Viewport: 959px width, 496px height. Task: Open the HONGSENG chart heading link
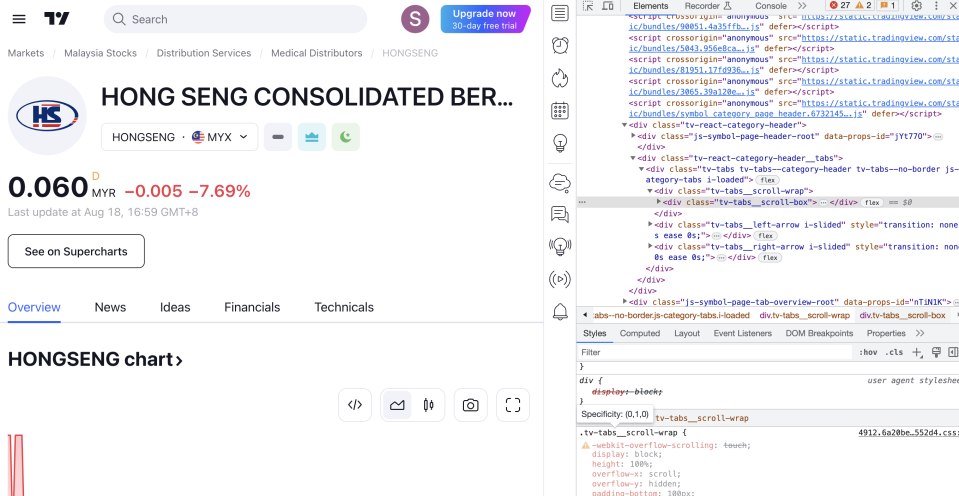click(95, 359)
